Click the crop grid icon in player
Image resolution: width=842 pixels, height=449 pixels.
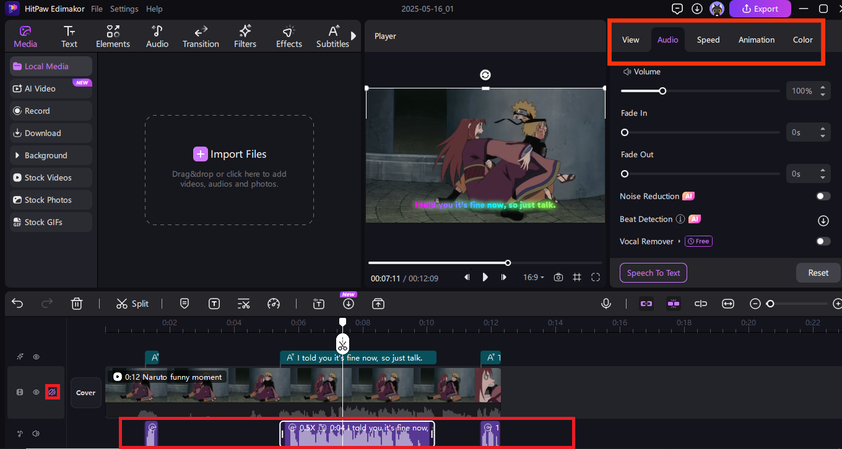[x=577, y=277]
